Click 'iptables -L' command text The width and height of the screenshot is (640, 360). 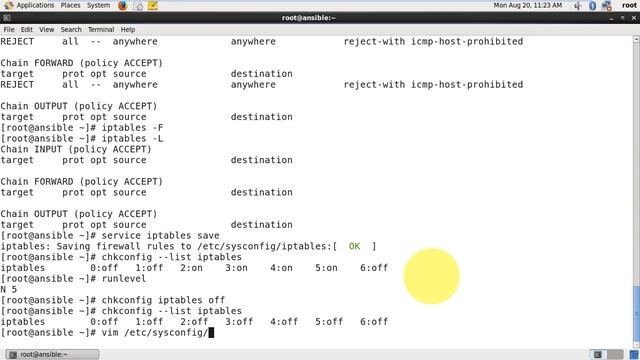pyautogui.click(x=132, y=138)
